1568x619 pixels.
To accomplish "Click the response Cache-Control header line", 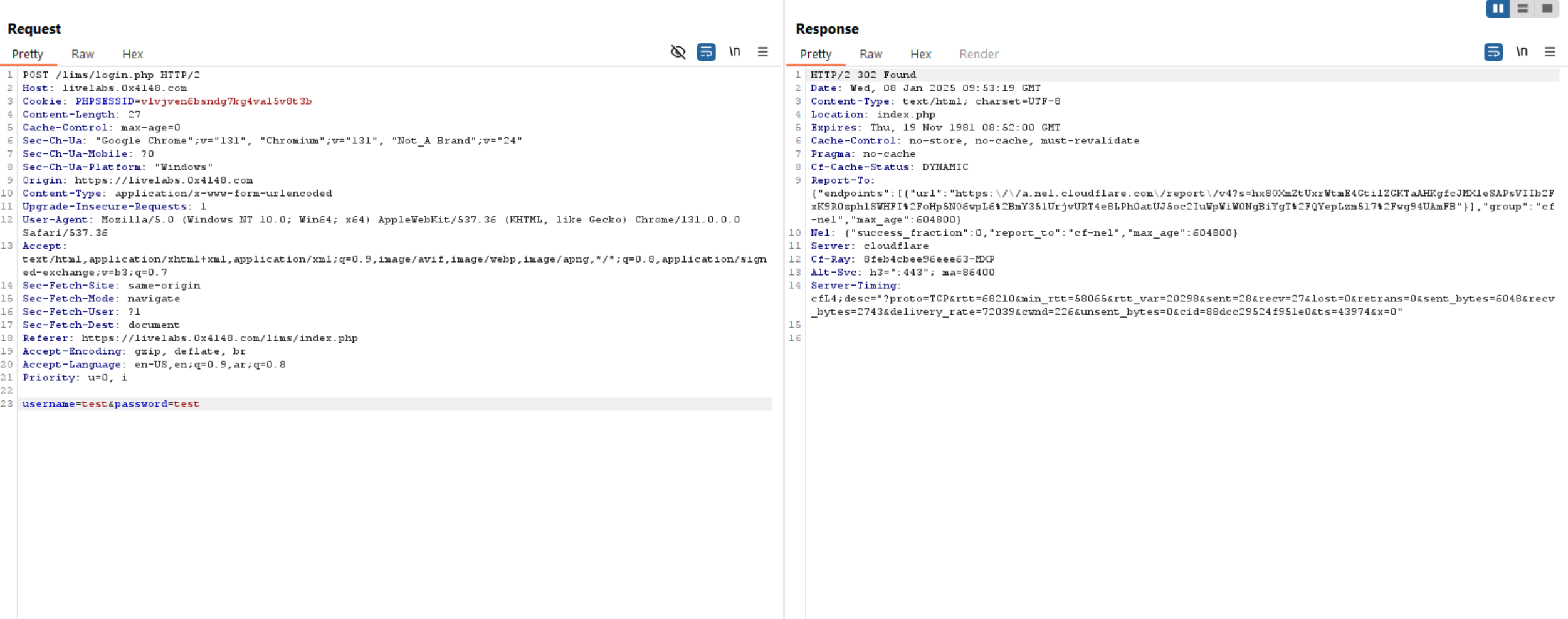I will [x=975, y=141].
